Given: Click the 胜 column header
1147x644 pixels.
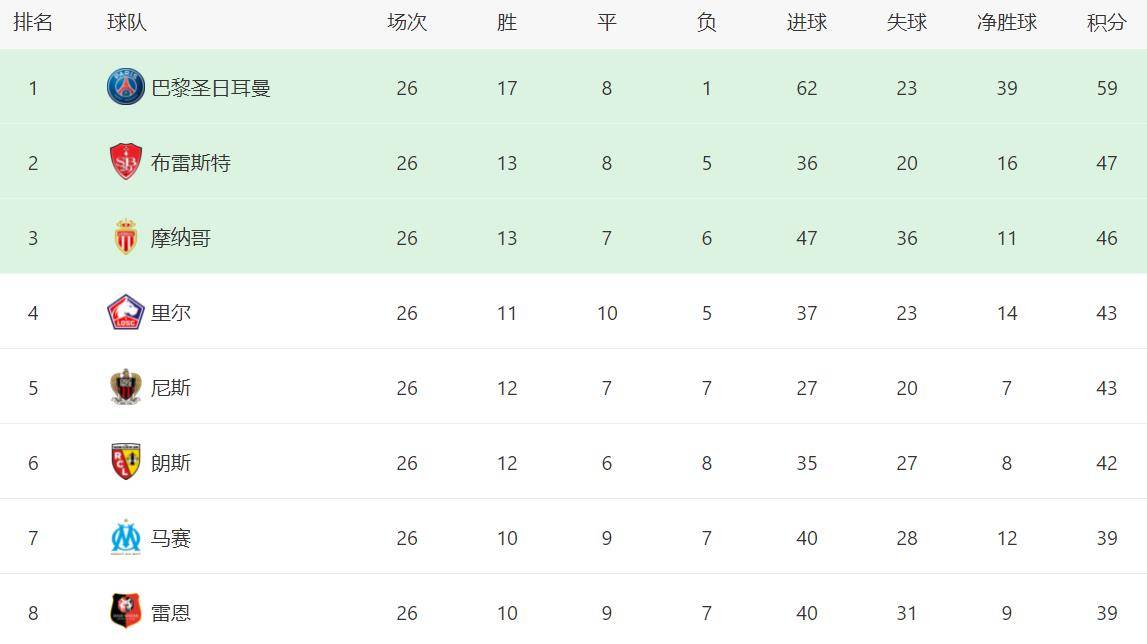Looking at the screenshot, I should [507, 22].
